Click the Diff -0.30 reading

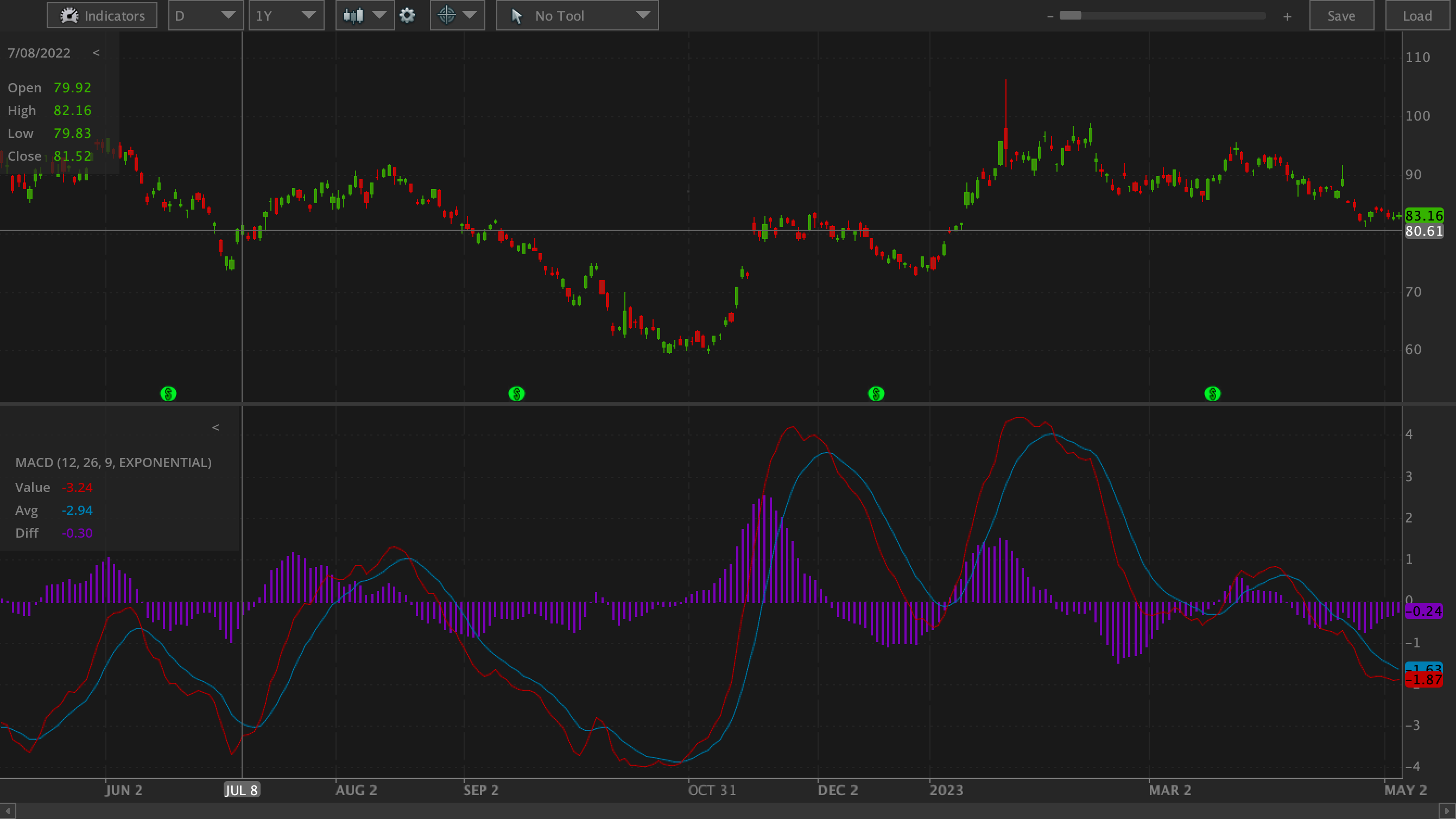coord(77,533)
